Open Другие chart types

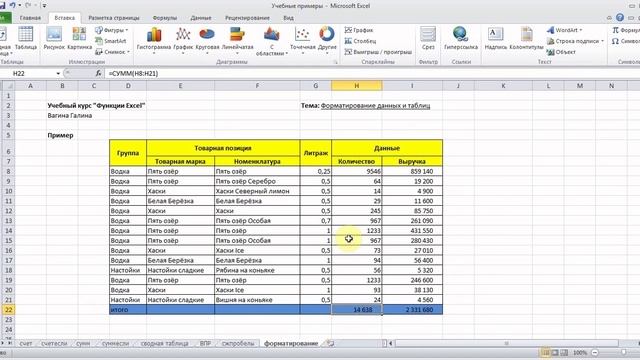pos(327,40)
